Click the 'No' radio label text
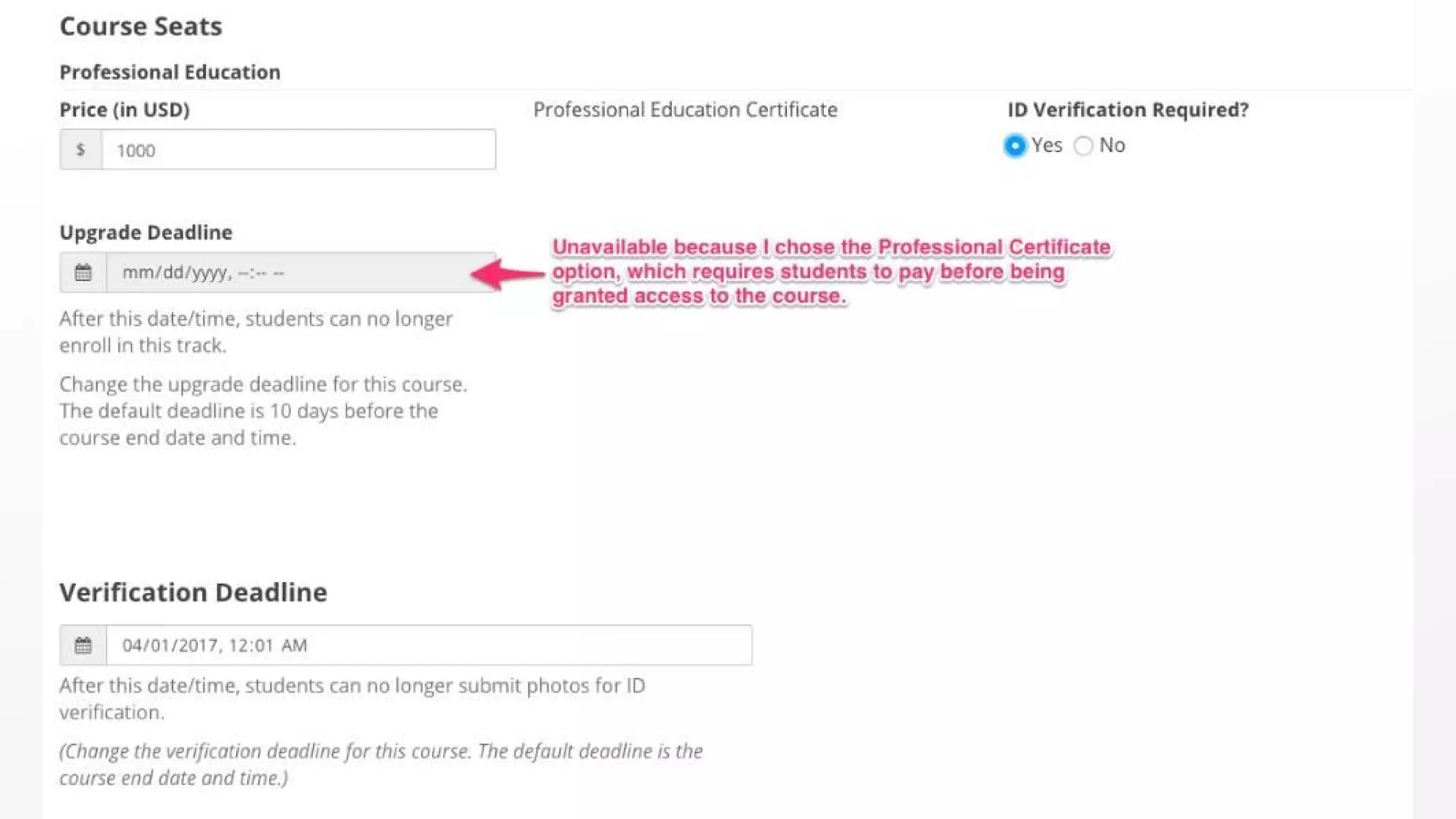The width and height of the screenshot is (1456, 819). (x=1112, y=145)
